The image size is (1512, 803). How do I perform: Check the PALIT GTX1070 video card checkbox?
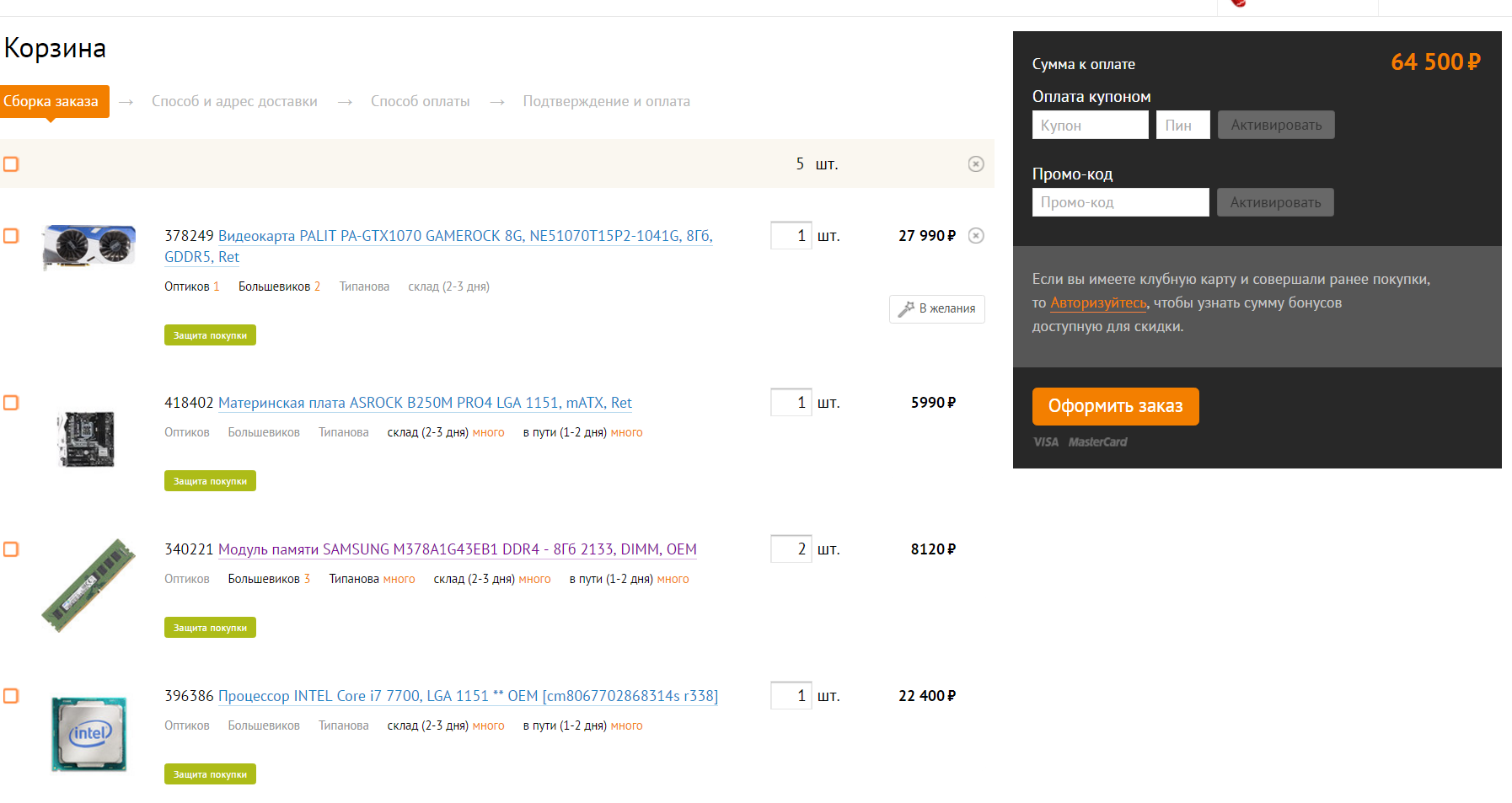click(x=11, y=235)
